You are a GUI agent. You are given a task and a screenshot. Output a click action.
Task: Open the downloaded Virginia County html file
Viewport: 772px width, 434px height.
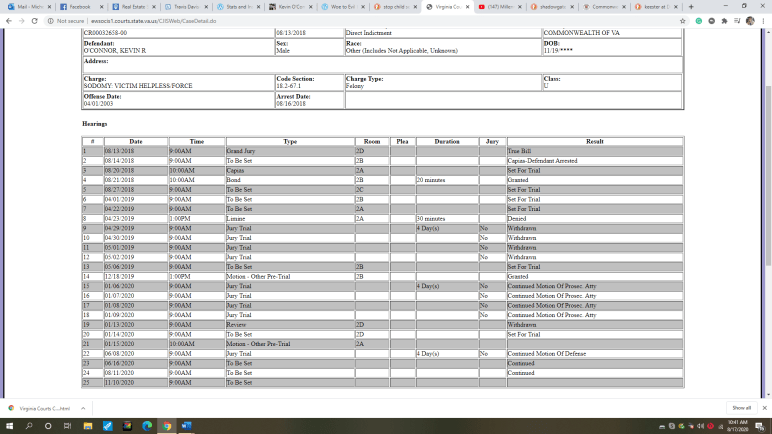click(35, 408)
